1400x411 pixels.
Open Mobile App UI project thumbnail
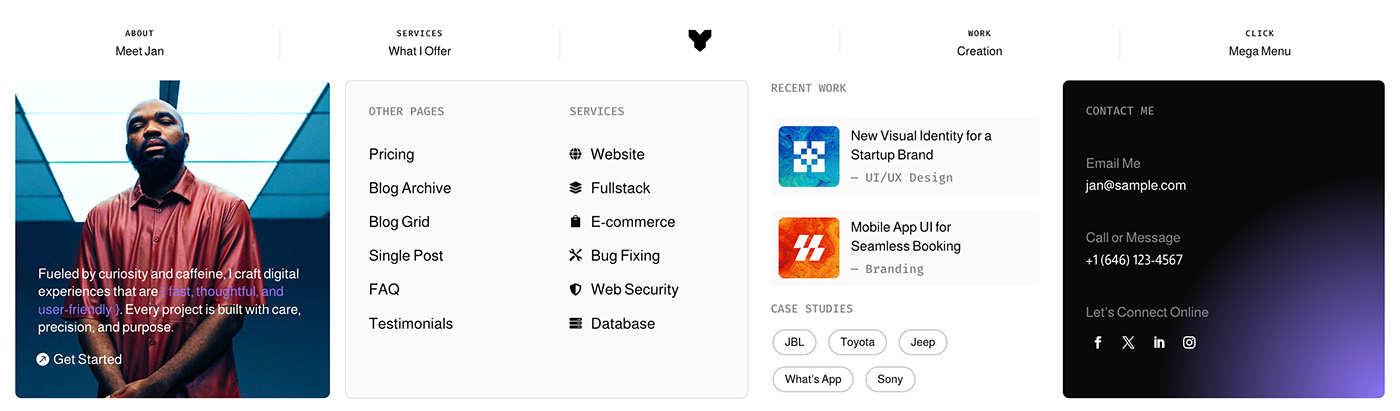[x=809, y=247]
